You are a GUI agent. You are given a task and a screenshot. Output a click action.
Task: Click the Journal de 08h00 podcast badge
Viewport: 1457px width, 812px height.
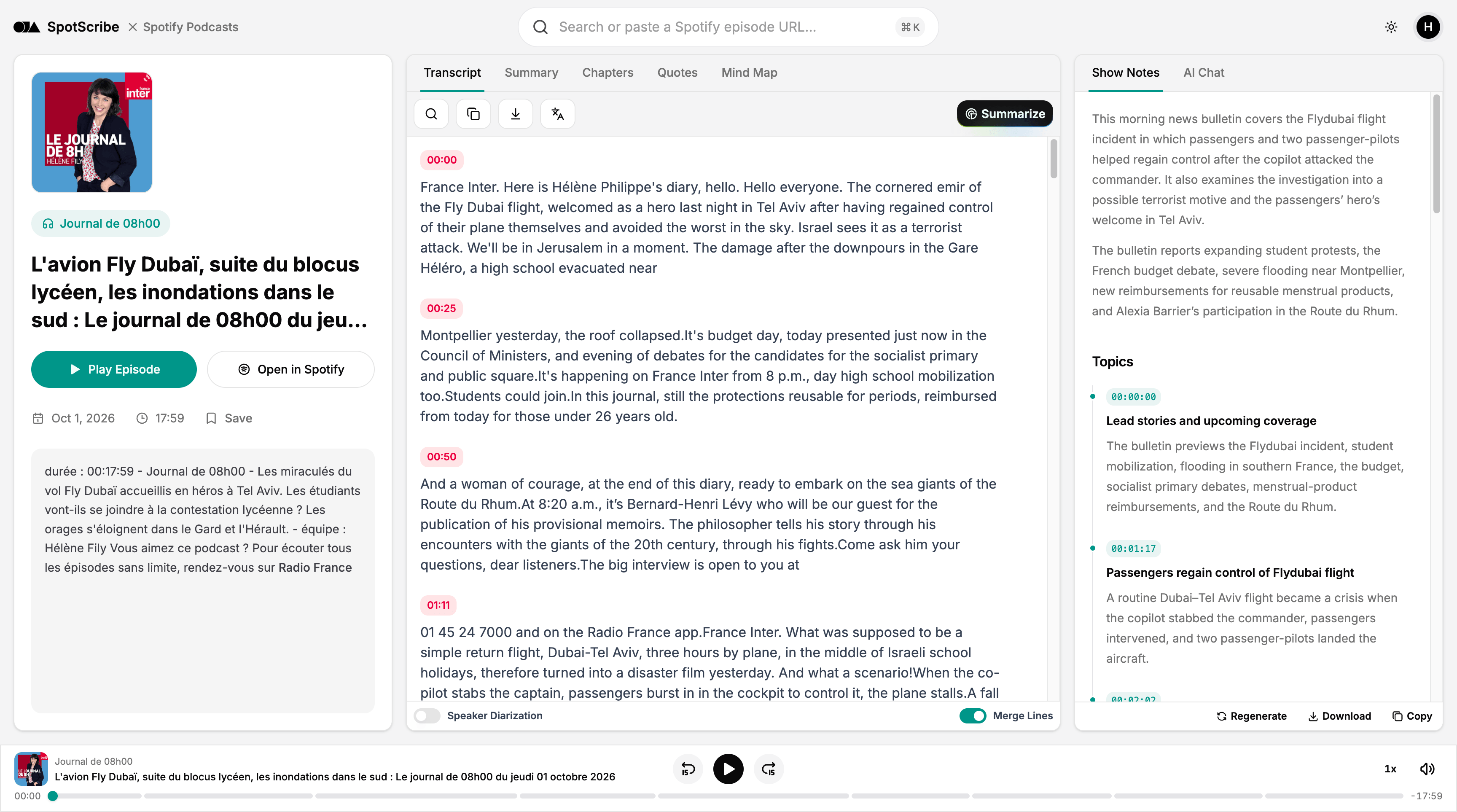pyautogui.click(x=101, y=223)
